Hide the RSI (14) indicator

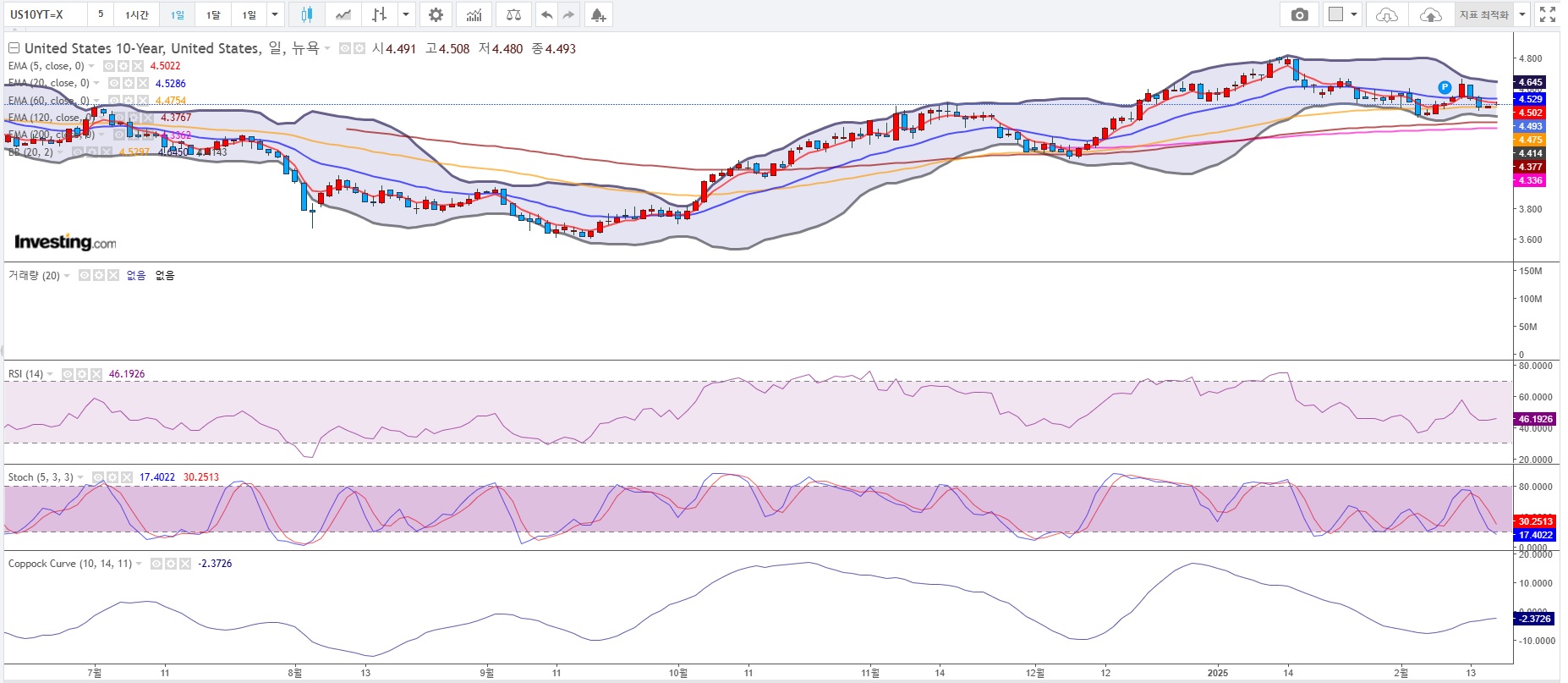pos(69,374)
